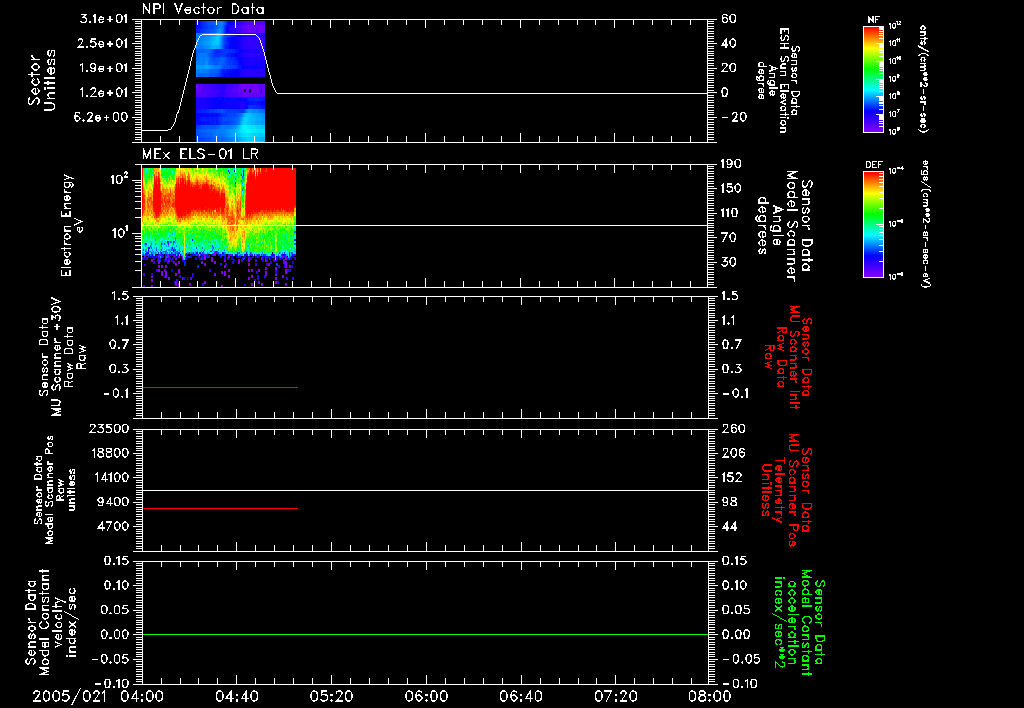Click the 06:00 time axis label
This screenshot has height=708, width=1024.
pos(426,696)
